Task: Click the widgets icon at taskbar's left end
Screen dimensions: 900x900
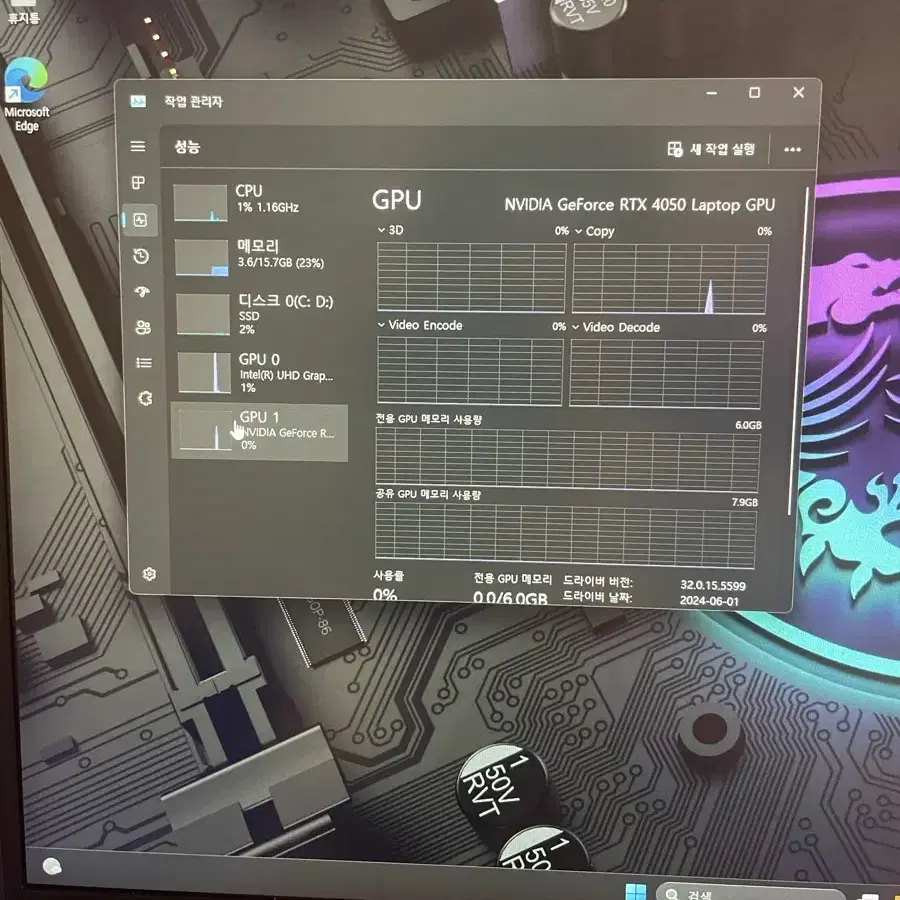Action: click(52, 866)
